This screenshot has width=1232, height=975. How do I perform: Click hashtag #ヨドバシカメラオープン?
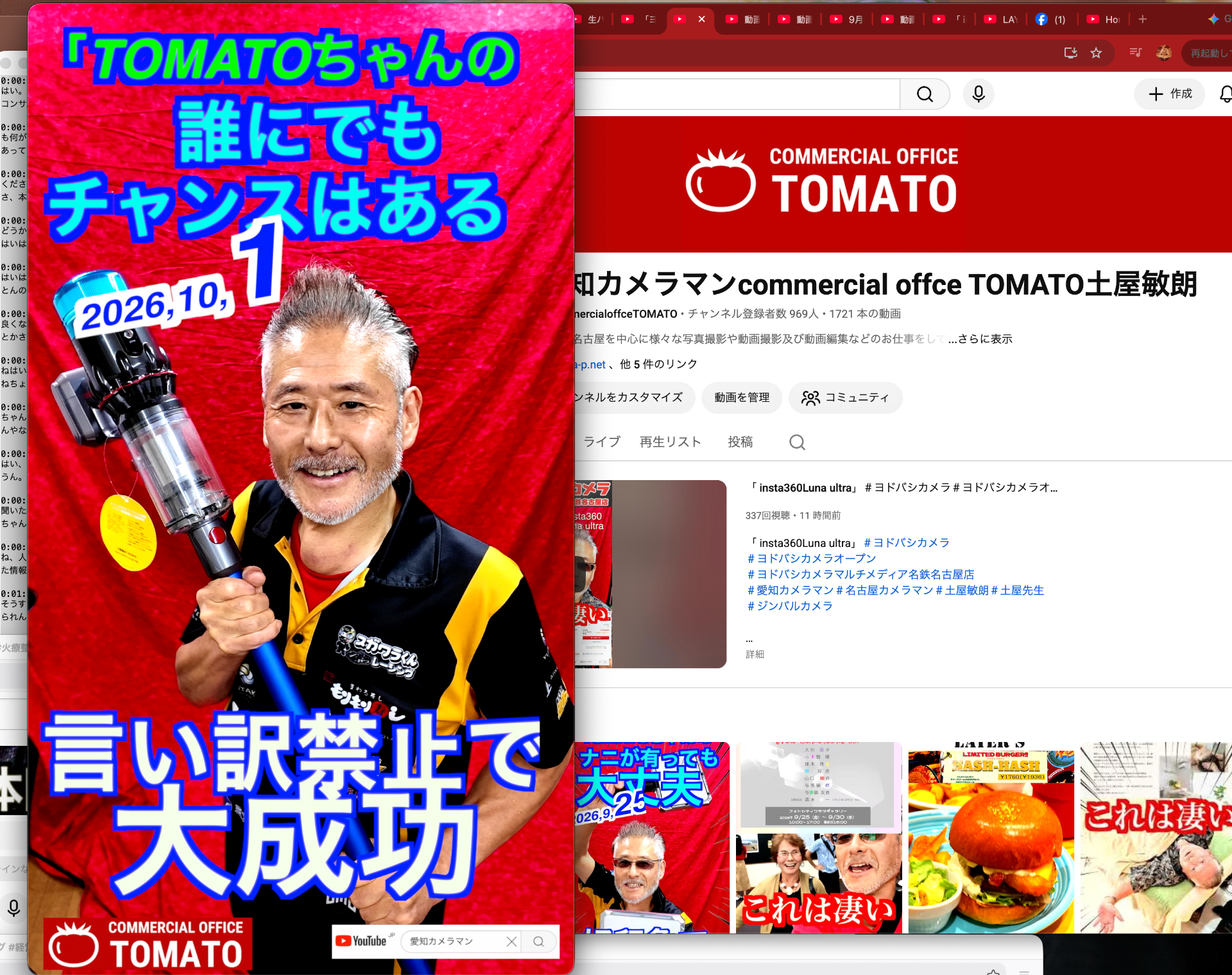(x=811, y=558)
